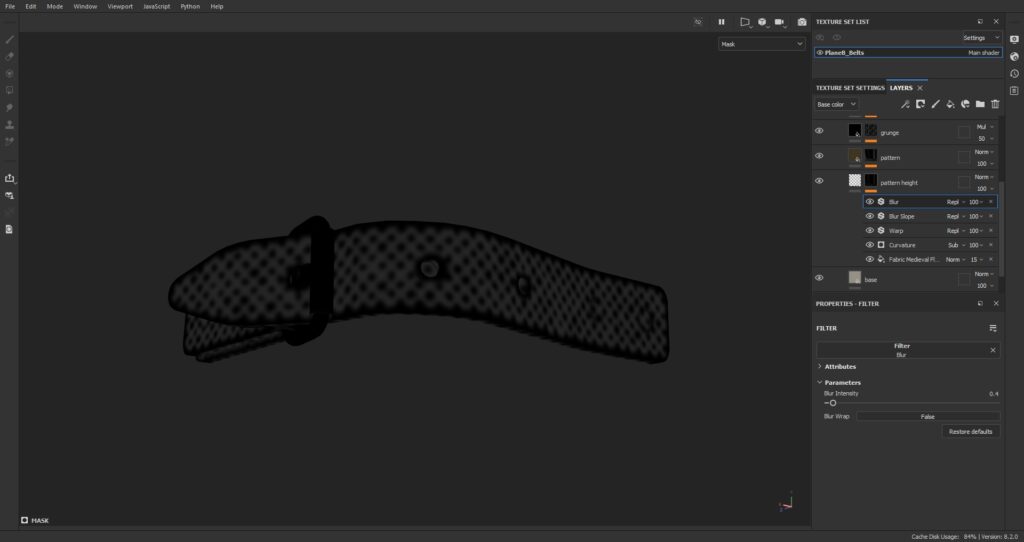1024x542 pixels.
Task: Open Curvature Sub blend mode dropdown
Action: pos(955,245)
